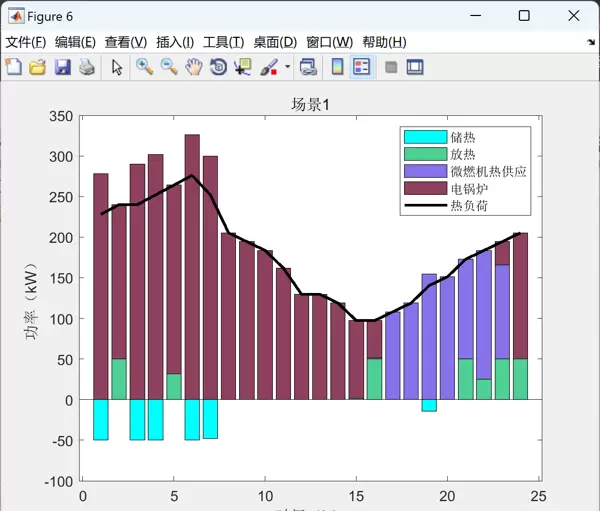Click the toolbar dock arrow at menu bar right
Screen dimensions: 600x511
click(x=590, y=43)
